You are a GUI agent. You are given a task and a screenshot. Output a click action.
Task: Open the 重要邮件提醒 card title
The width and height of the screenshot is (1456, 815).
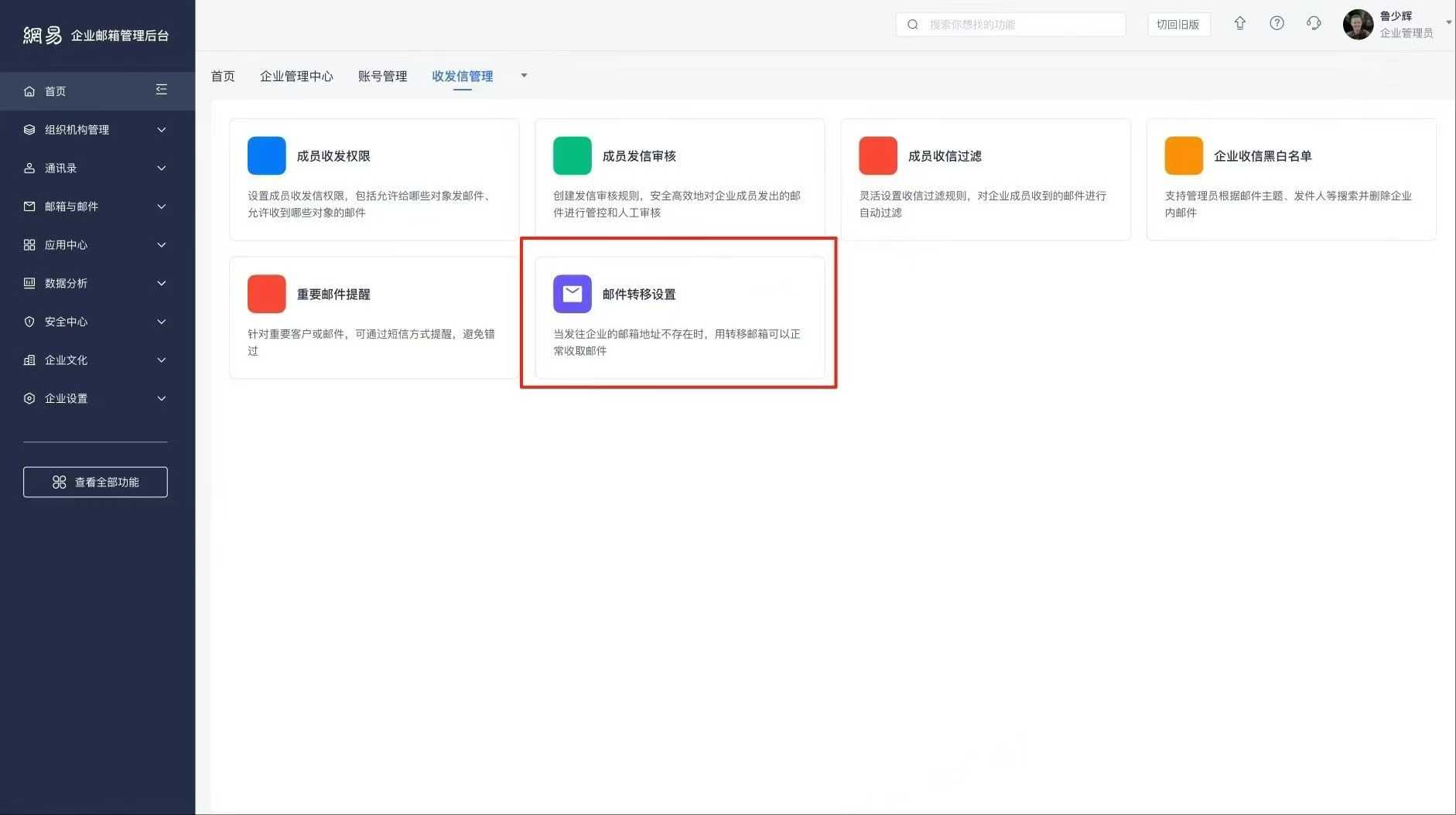[333, 294]
